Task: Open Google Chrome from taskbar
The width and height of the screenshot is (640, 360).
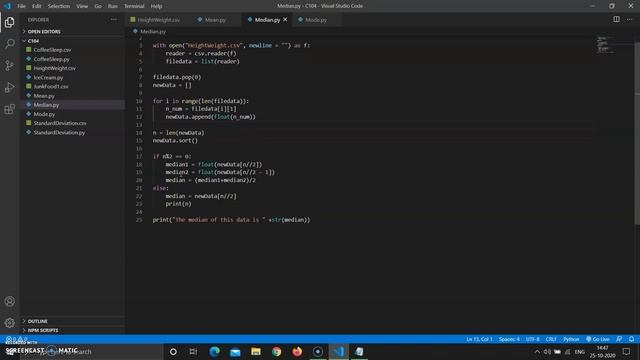Action: 276,351
